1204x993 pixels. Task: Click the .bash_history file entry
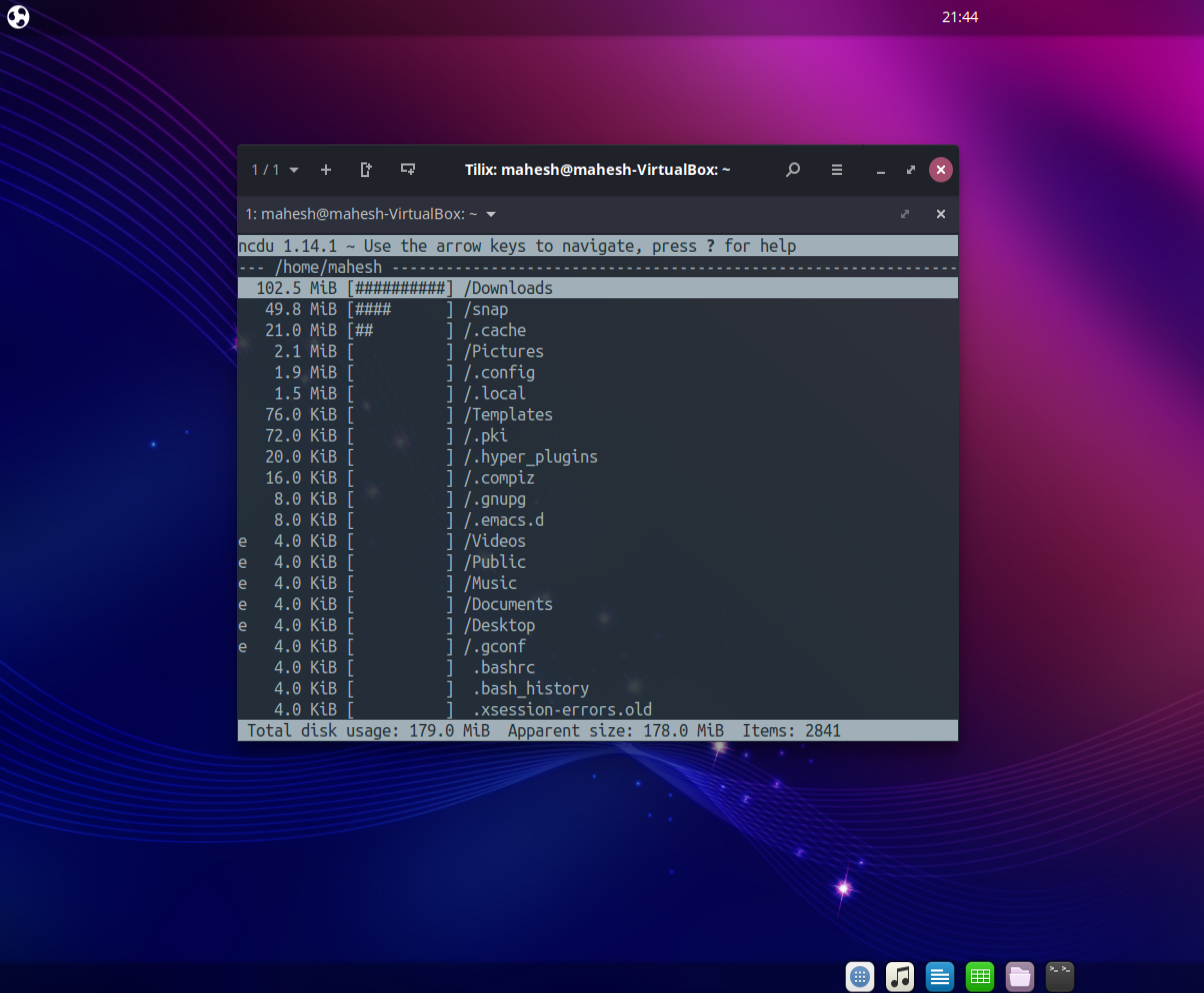coord(530,688)
